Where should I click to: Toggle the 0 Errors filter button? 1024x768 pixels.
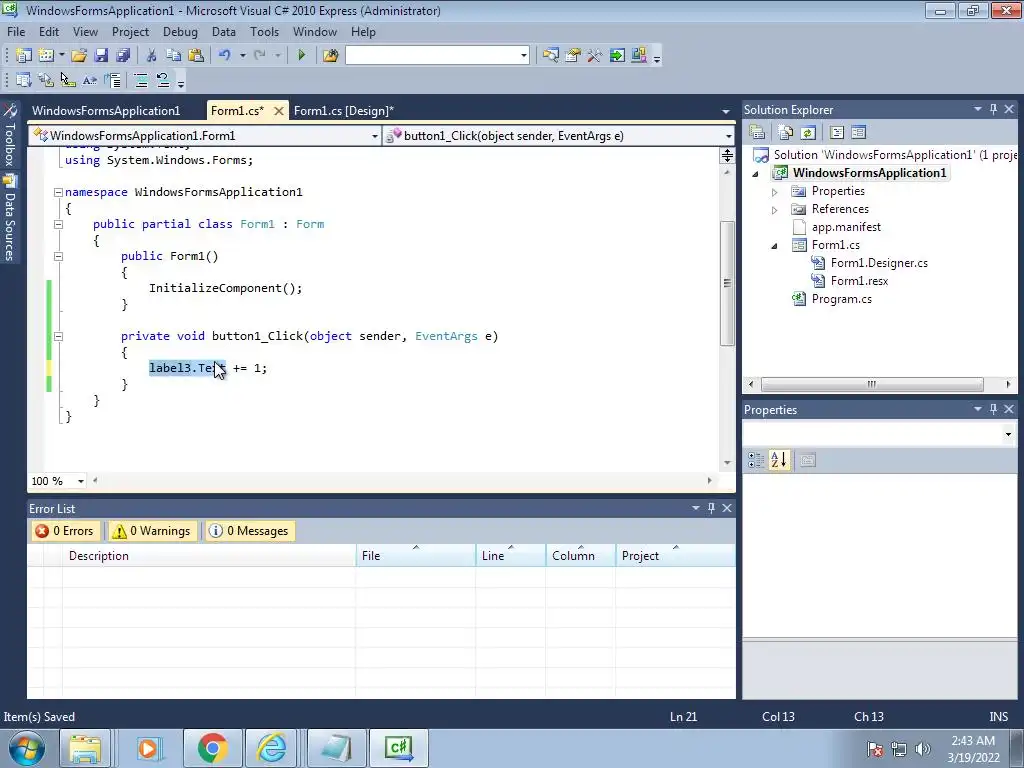tap(65, 531)
